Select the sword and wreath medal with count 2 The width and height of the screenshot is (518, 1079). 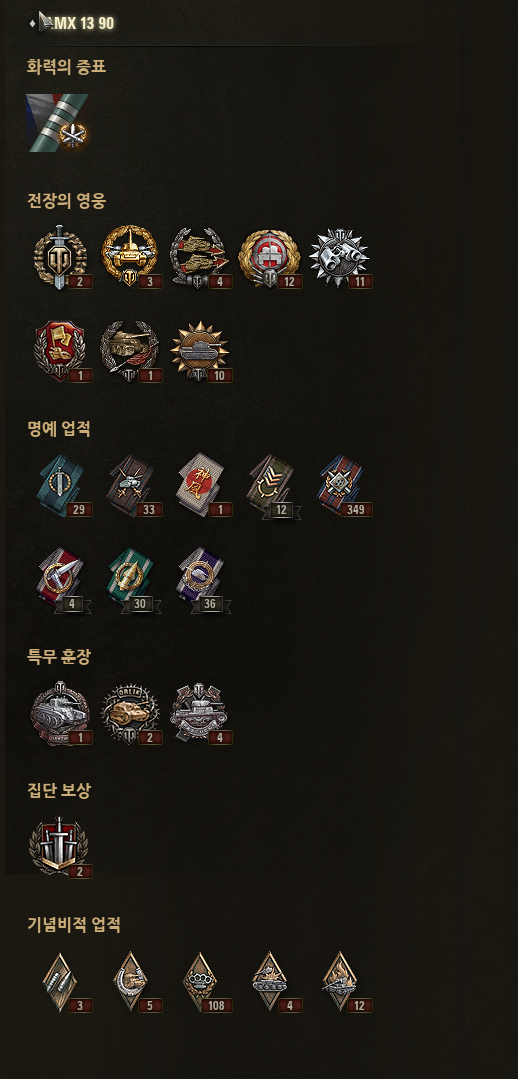coord(61,258)
